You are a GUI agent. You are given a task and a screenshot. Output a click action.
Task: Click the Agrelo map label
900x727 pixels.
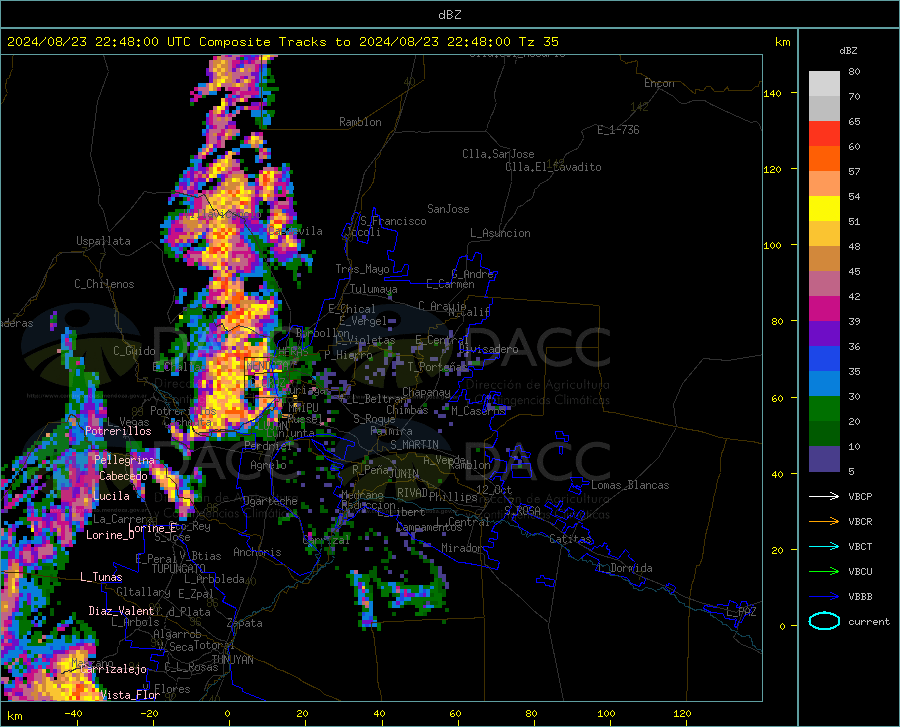click(x=268, y=465)
